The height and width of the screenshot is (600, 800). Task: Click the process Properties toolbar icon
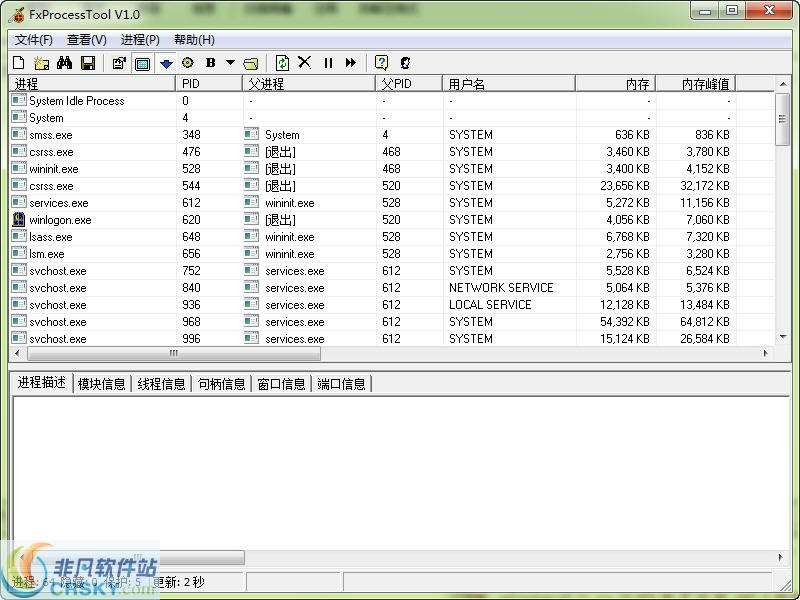[x=118, y=62]
